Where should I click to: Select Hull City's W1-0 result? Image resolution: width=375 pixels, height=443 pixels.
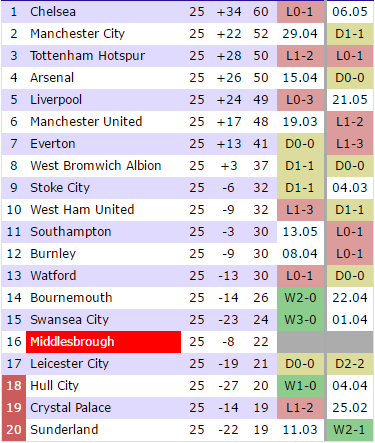(300, 386)
